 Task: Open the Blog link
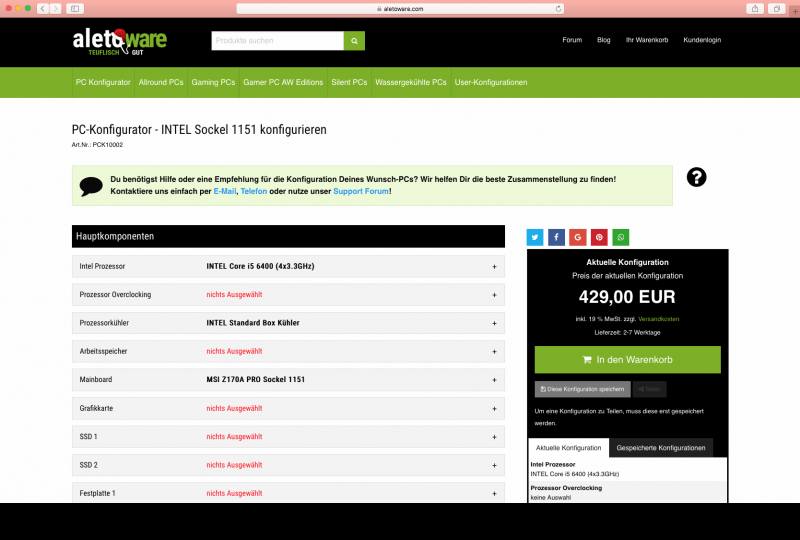click(604, 40)
